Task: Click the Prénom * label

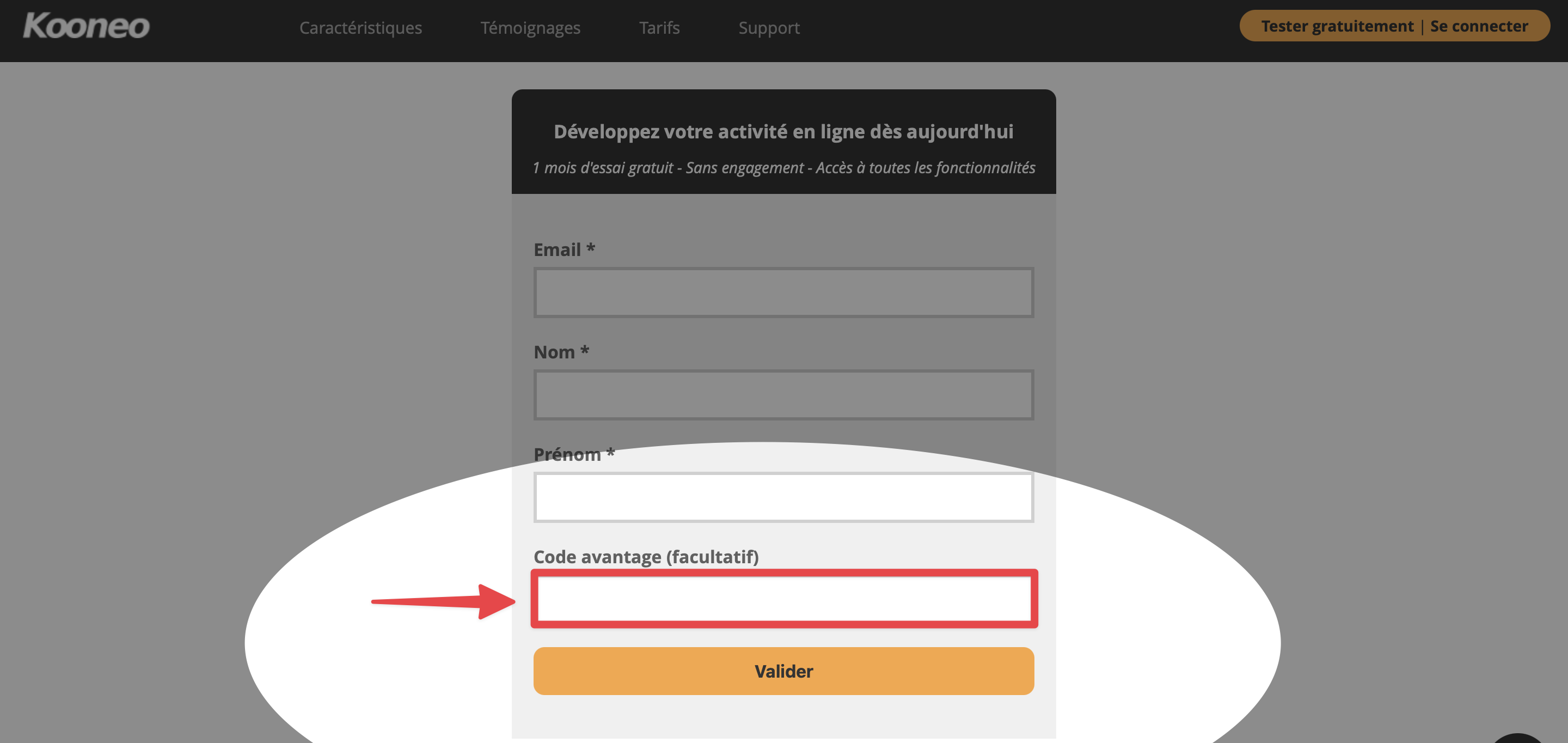Action: click(x=574, y=454)
